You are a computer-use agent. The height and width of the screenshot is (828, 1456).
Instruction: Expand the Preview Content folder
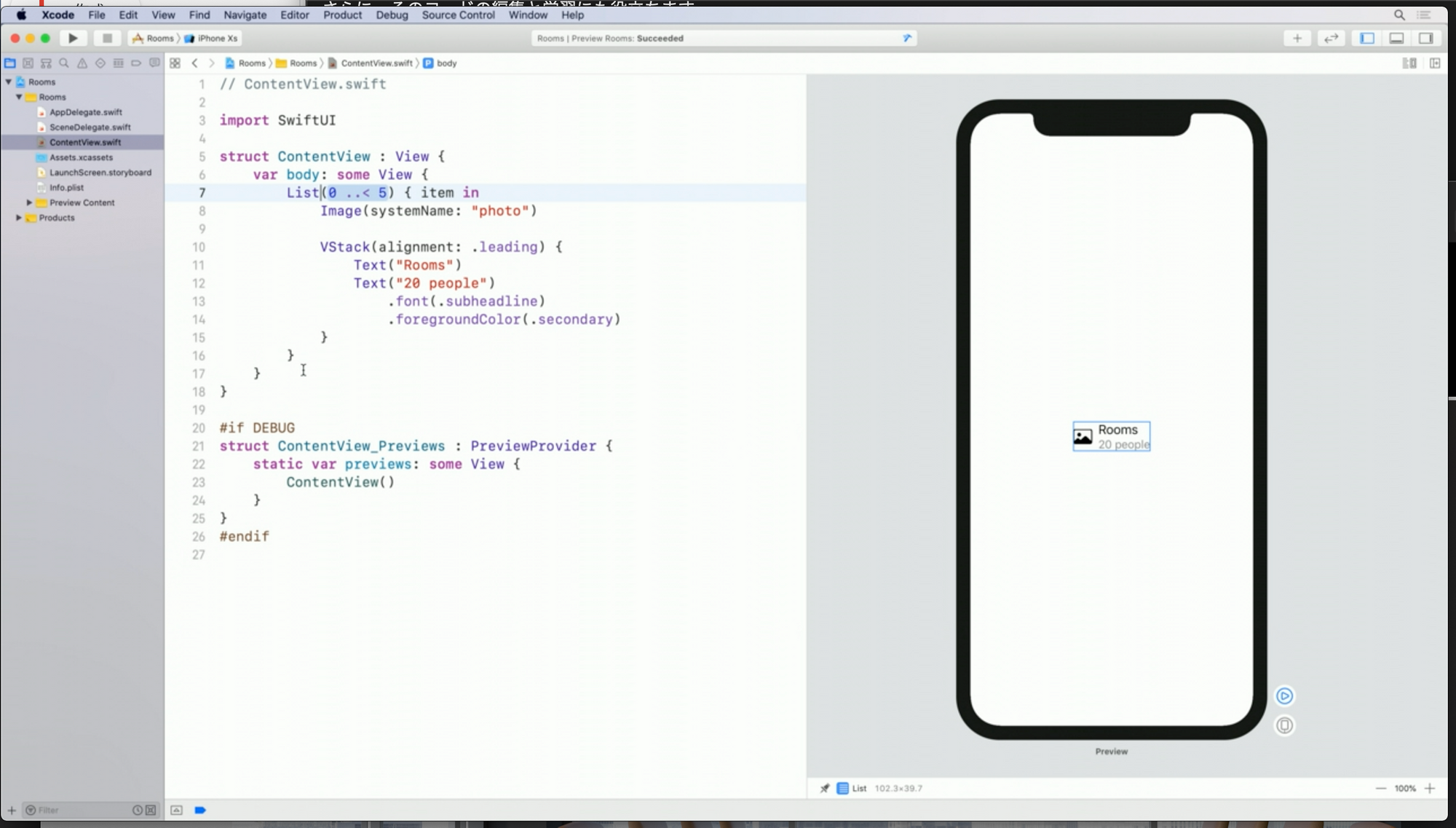[x=29, y=202]
